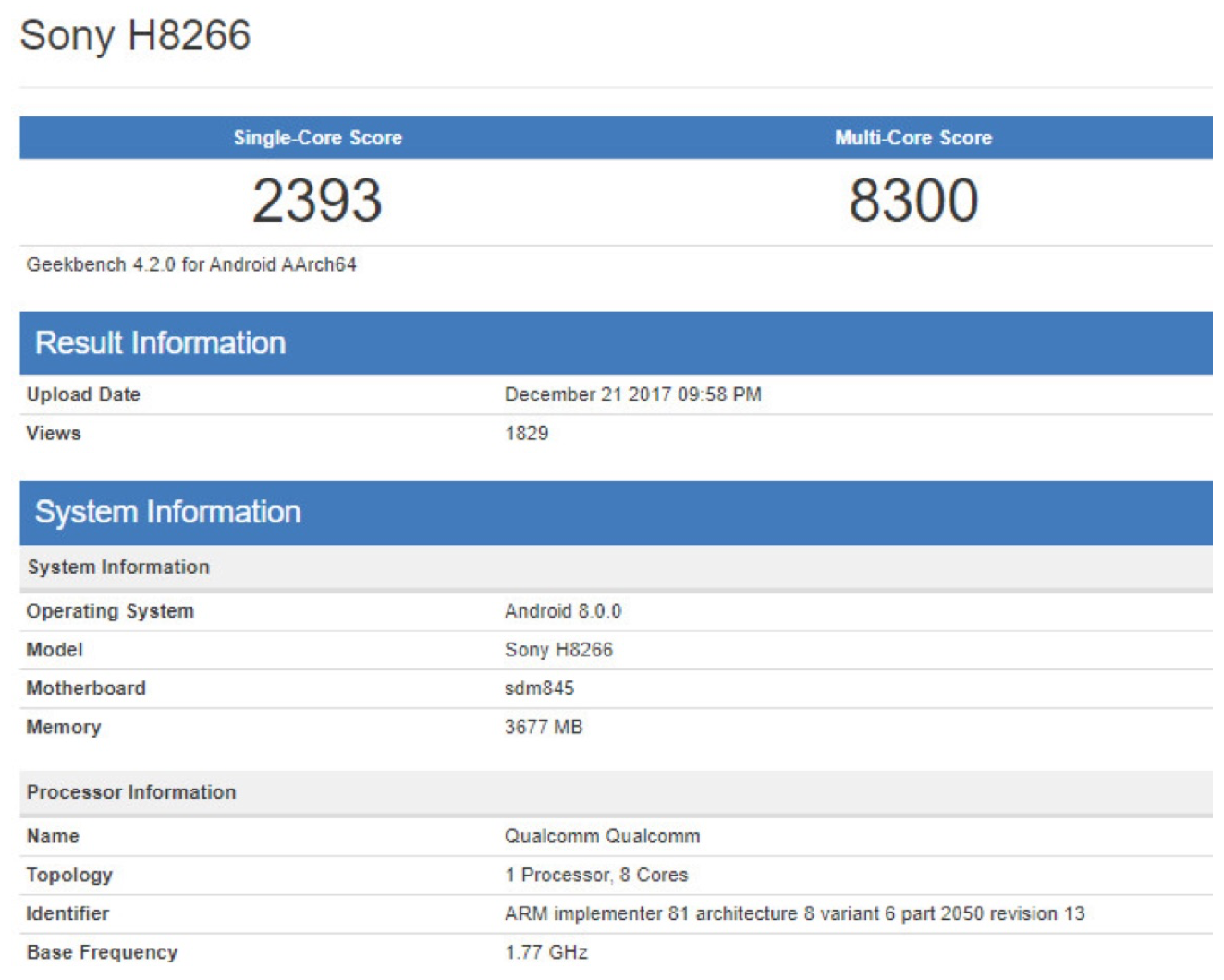Click 'Geekbench 4.2.0 for Android AArch64' text
The image size is (1224, 980).
click(191, 265)
